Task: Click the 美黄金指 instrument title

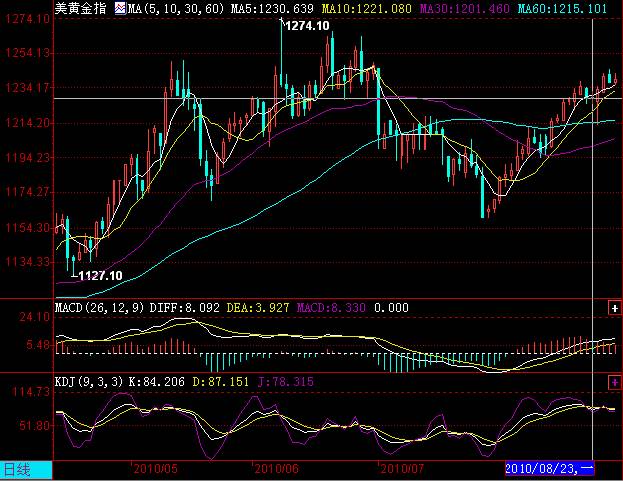Action: coord(81,8)
